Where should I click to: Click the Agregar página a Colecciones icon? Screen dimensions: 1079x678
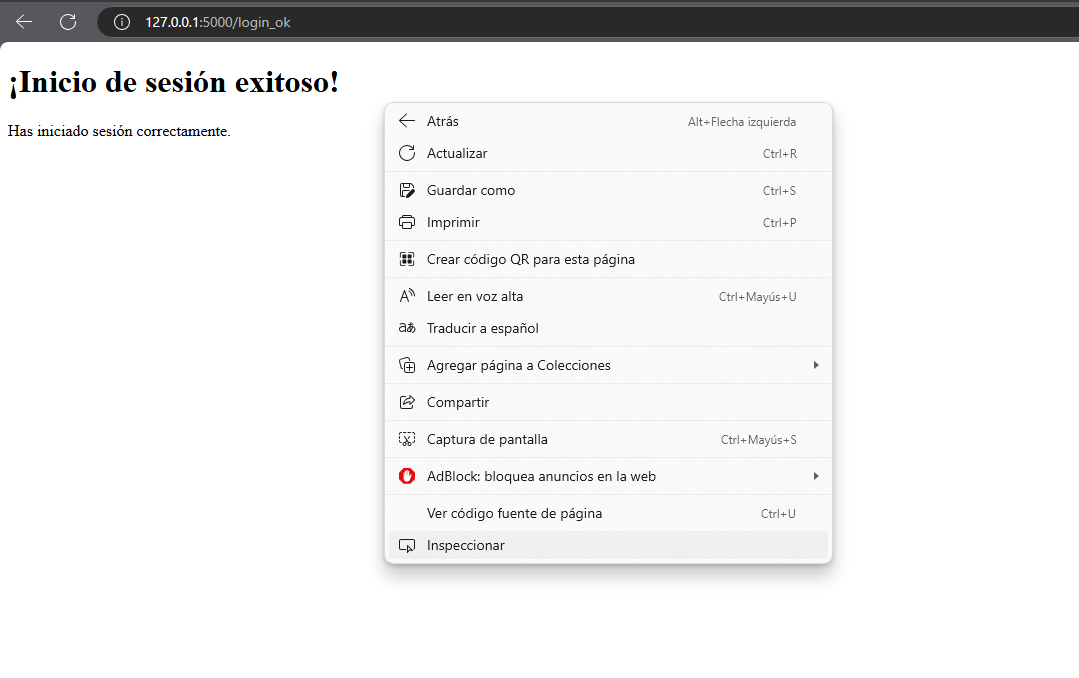407,365
